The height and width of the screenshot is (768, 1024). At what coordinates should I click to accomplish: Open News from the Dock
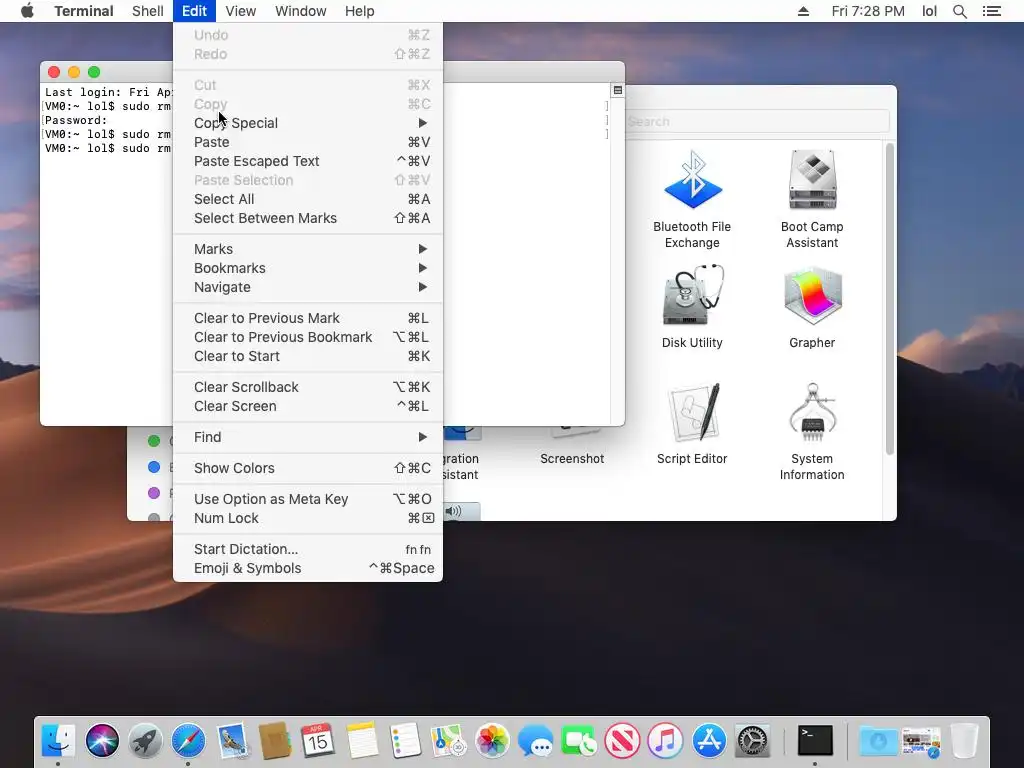[622, 741]
